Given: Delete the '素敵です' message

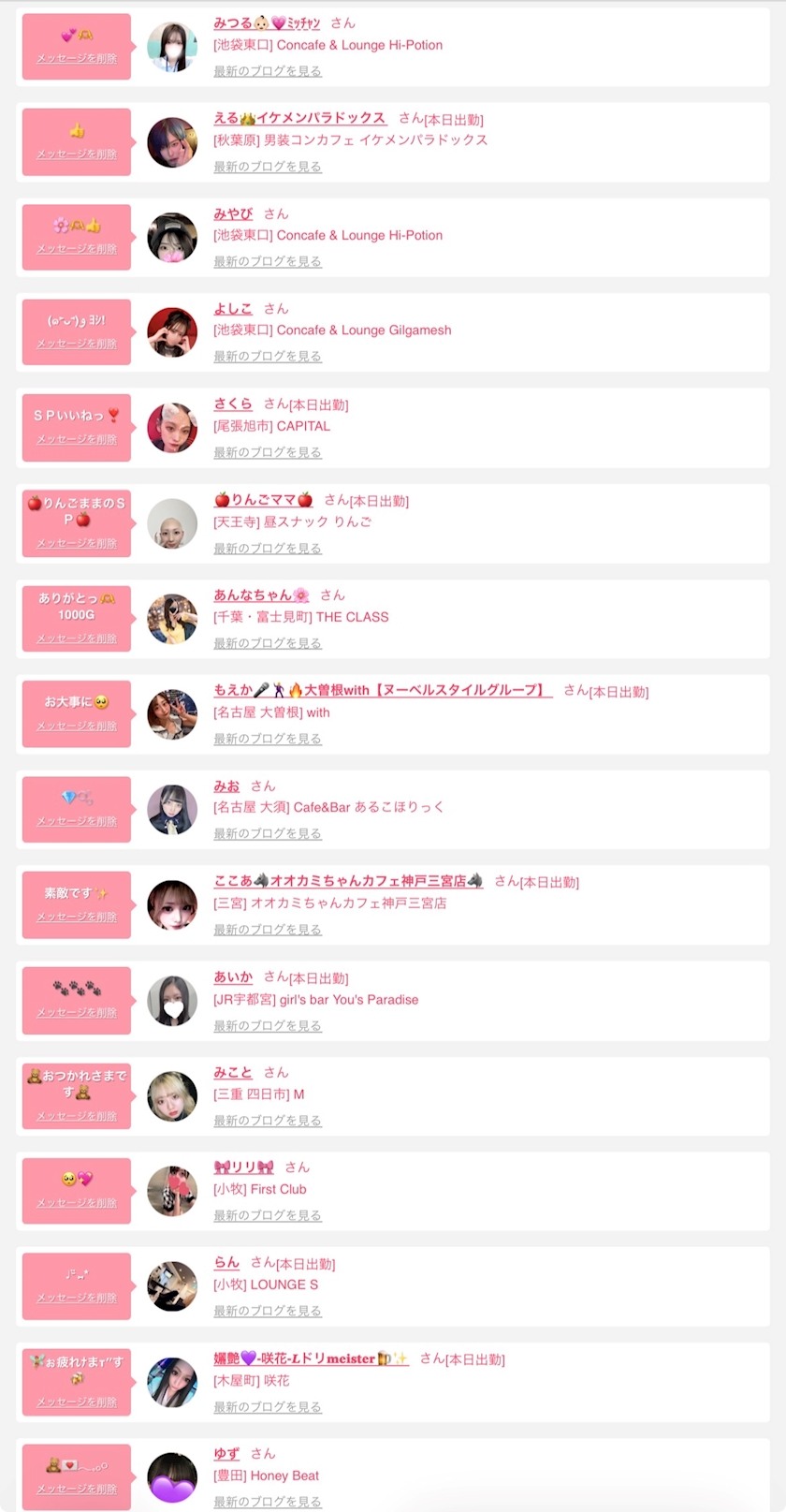Looking at the screenshot, I should coord(77,917).
